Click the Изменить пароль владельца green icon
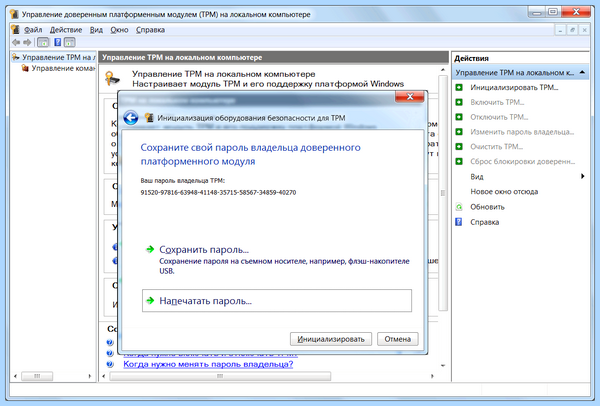 point(459,132)
